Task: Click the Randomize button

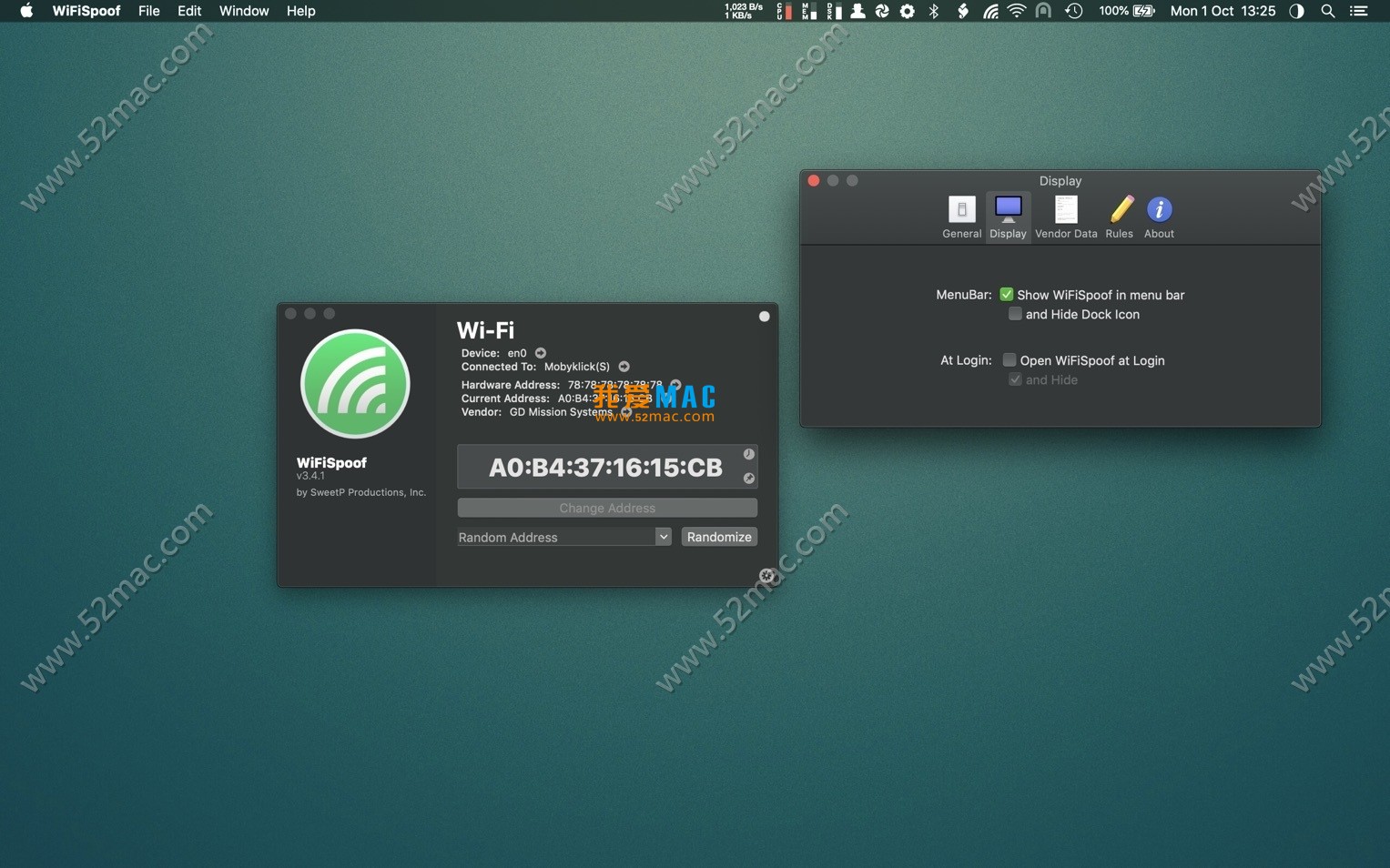Action: (x=719, y=537)
